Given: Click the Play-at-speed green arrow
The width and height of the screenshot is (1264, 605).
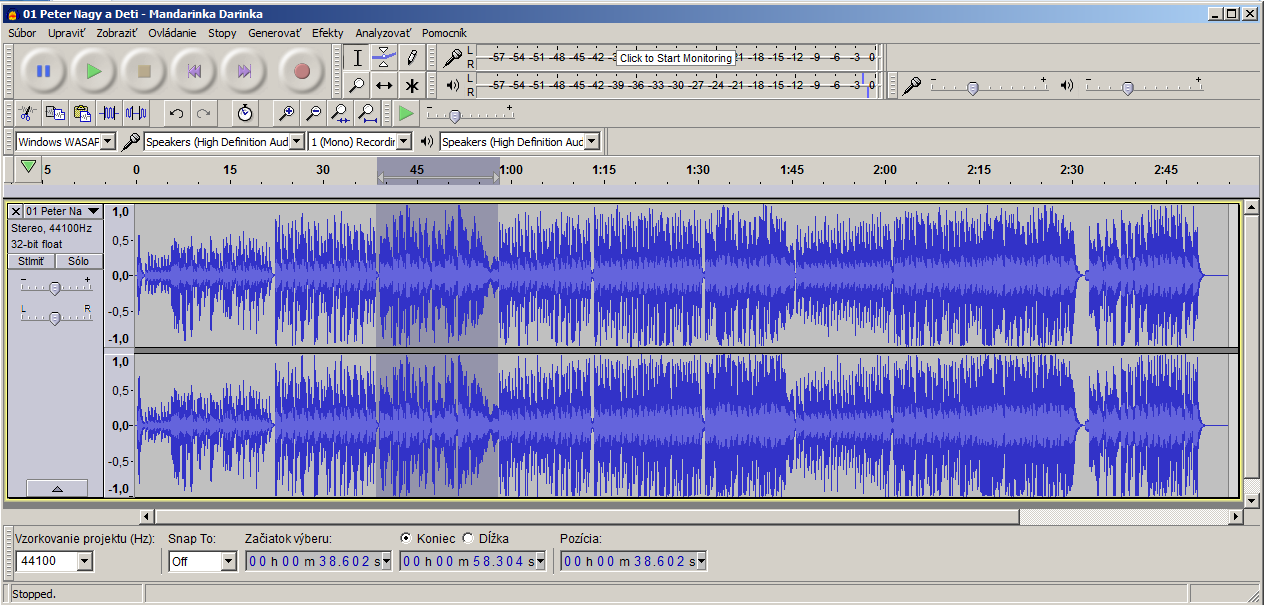Looking at the screenshot, I should (405, 113).
